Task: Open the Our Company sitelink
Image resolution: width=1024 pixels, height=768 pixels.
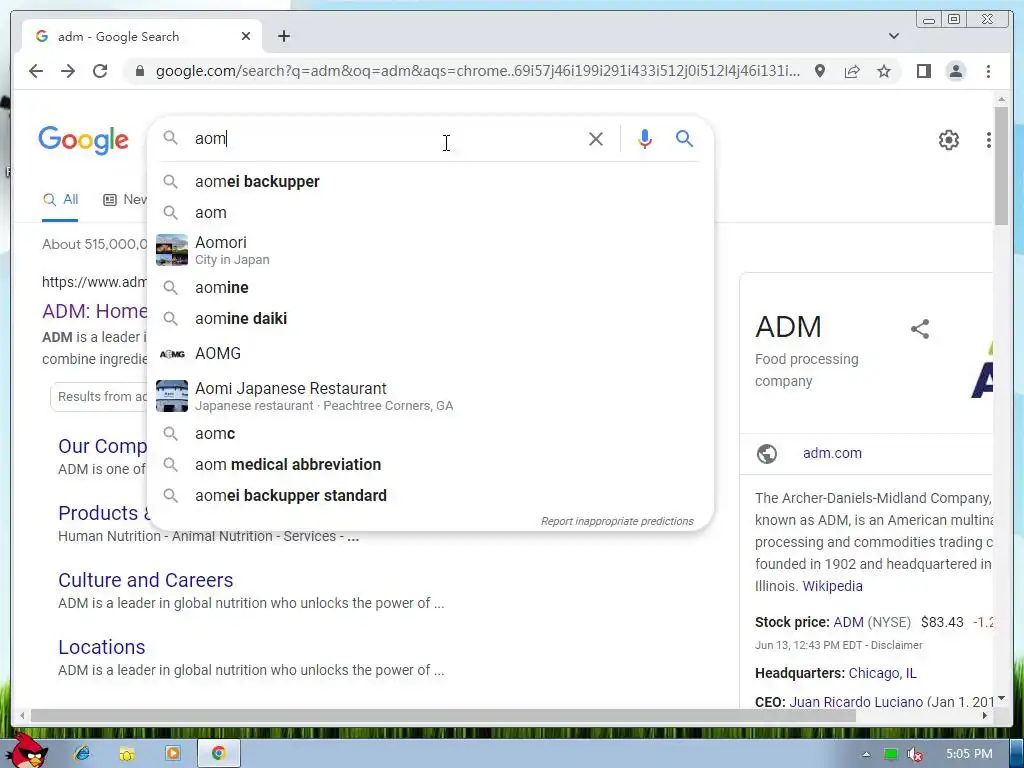Action: coord(103,446)
